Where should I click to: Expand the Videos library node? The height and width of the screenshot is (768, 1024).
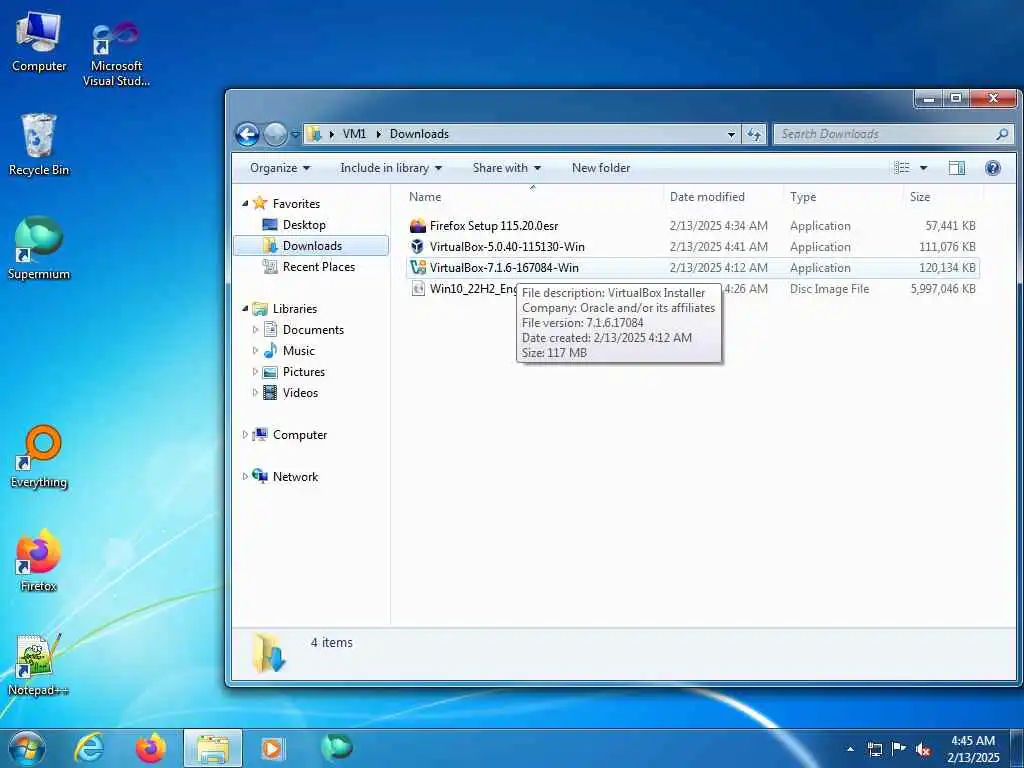click(x=255, y=392)
